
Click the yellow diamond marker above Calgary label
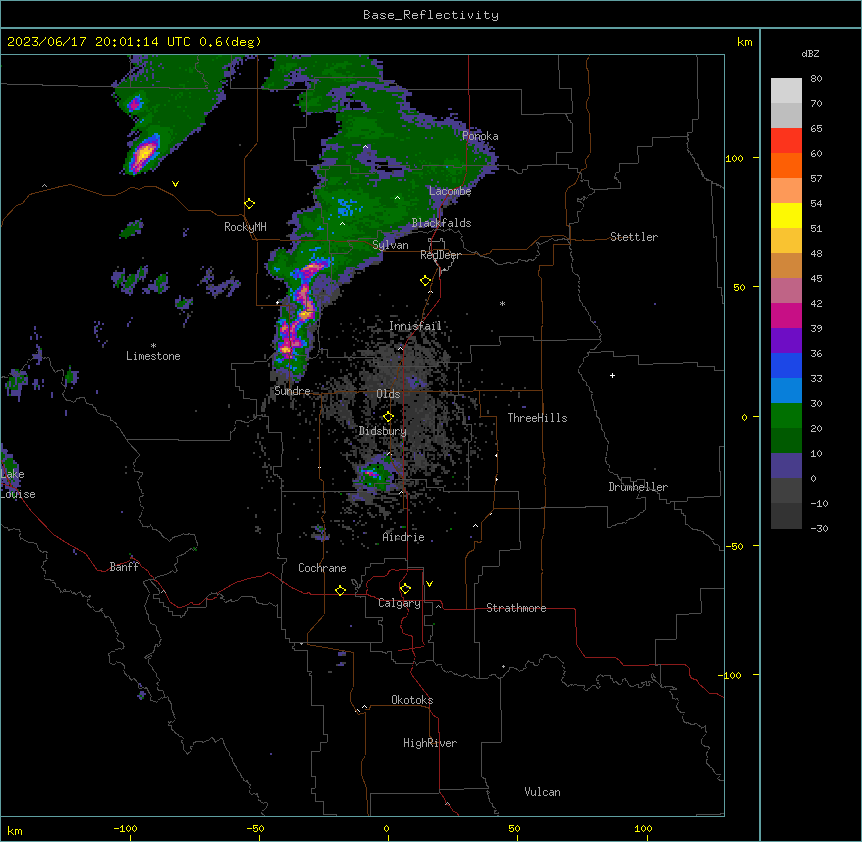tap(405, 589)
